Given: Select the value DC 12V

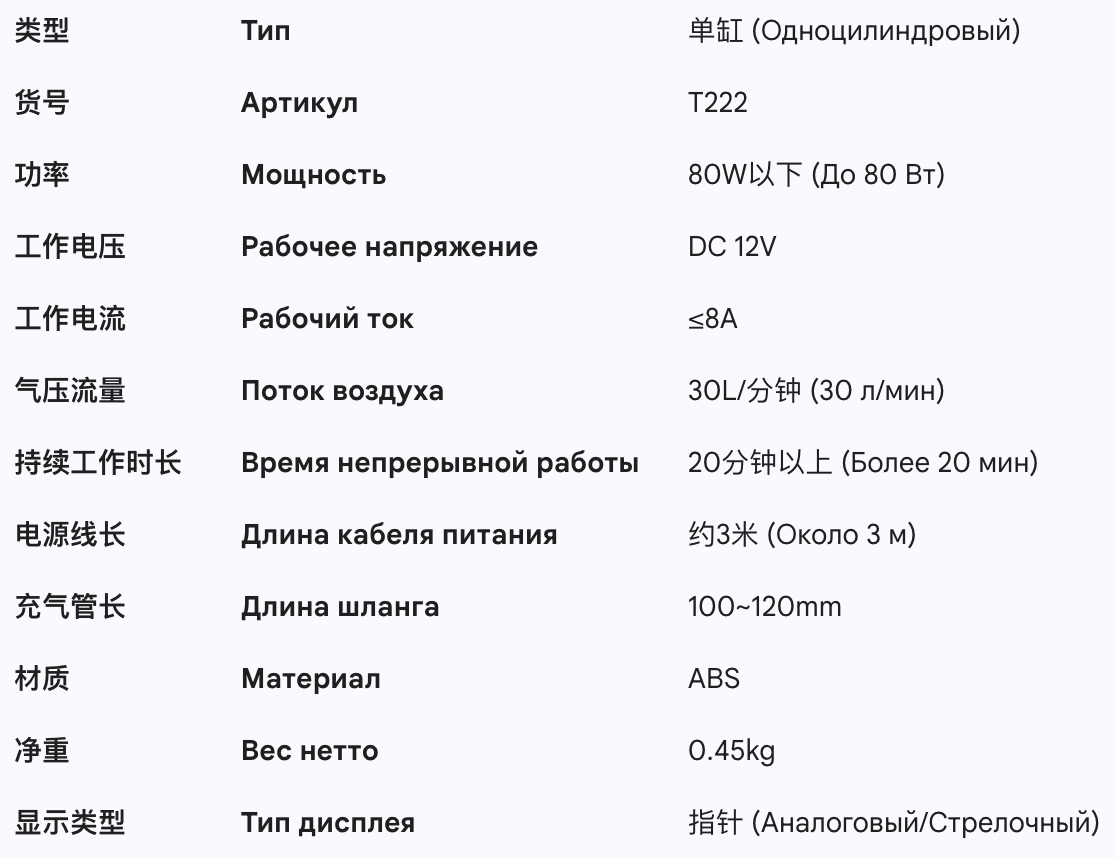Looking at the screenshot, I should coord(731,247).
